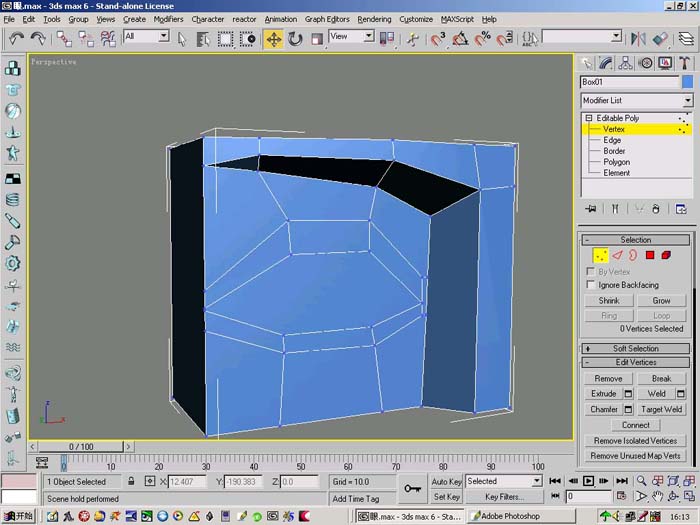Click the Grow selection button
This screenshot has height=525, width=700.
[x=661, y=300]
